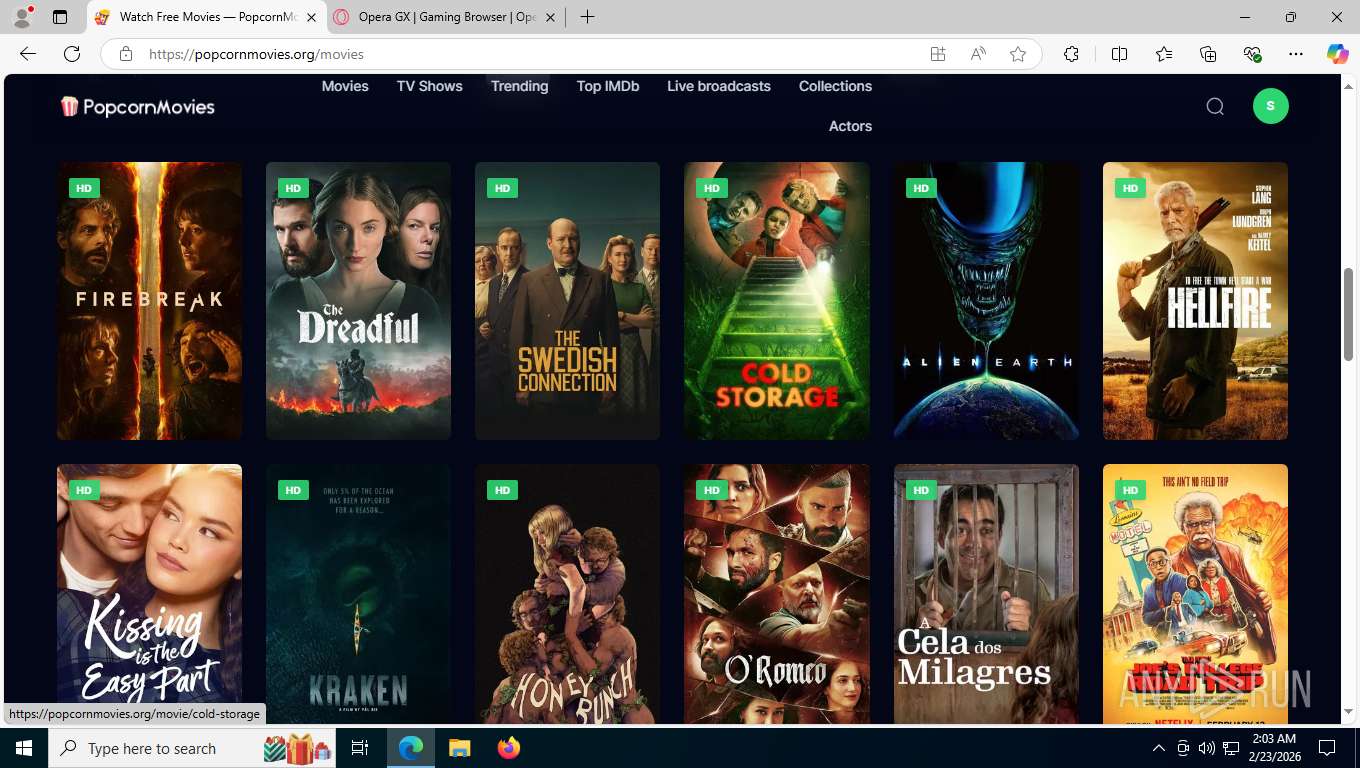The height and width of the screenshot is (768, 1360).
Task: Open Firebreak movie poster
Action: pos(149,301)
